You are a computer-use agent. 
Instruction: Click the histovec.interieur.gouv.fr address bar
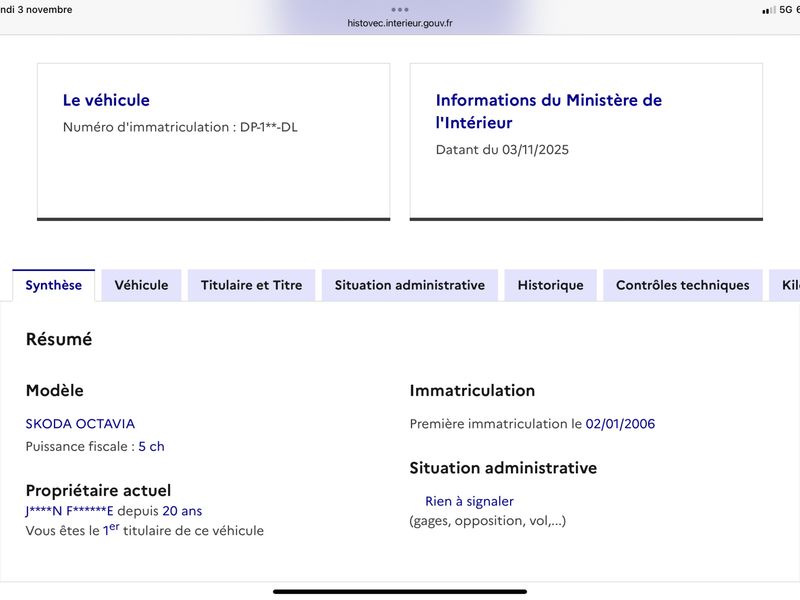click(399, 23)
